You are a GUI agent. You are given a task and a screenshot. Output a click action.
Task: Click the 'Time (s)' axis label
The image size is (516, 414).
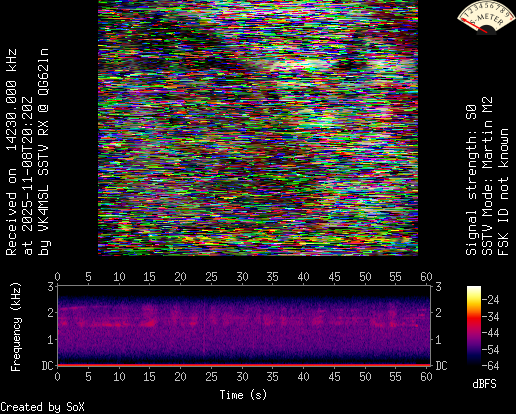243,395
